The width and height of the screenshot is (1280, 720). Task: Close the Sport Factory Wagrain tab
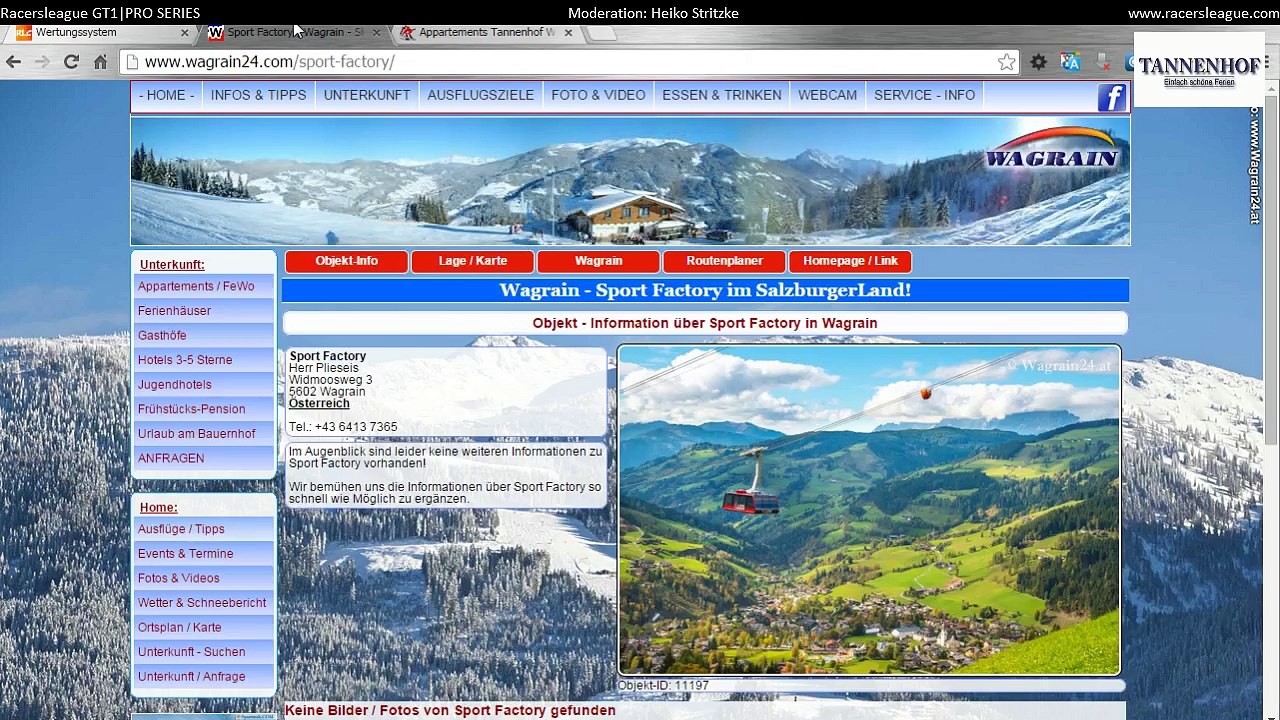[376, 32]
